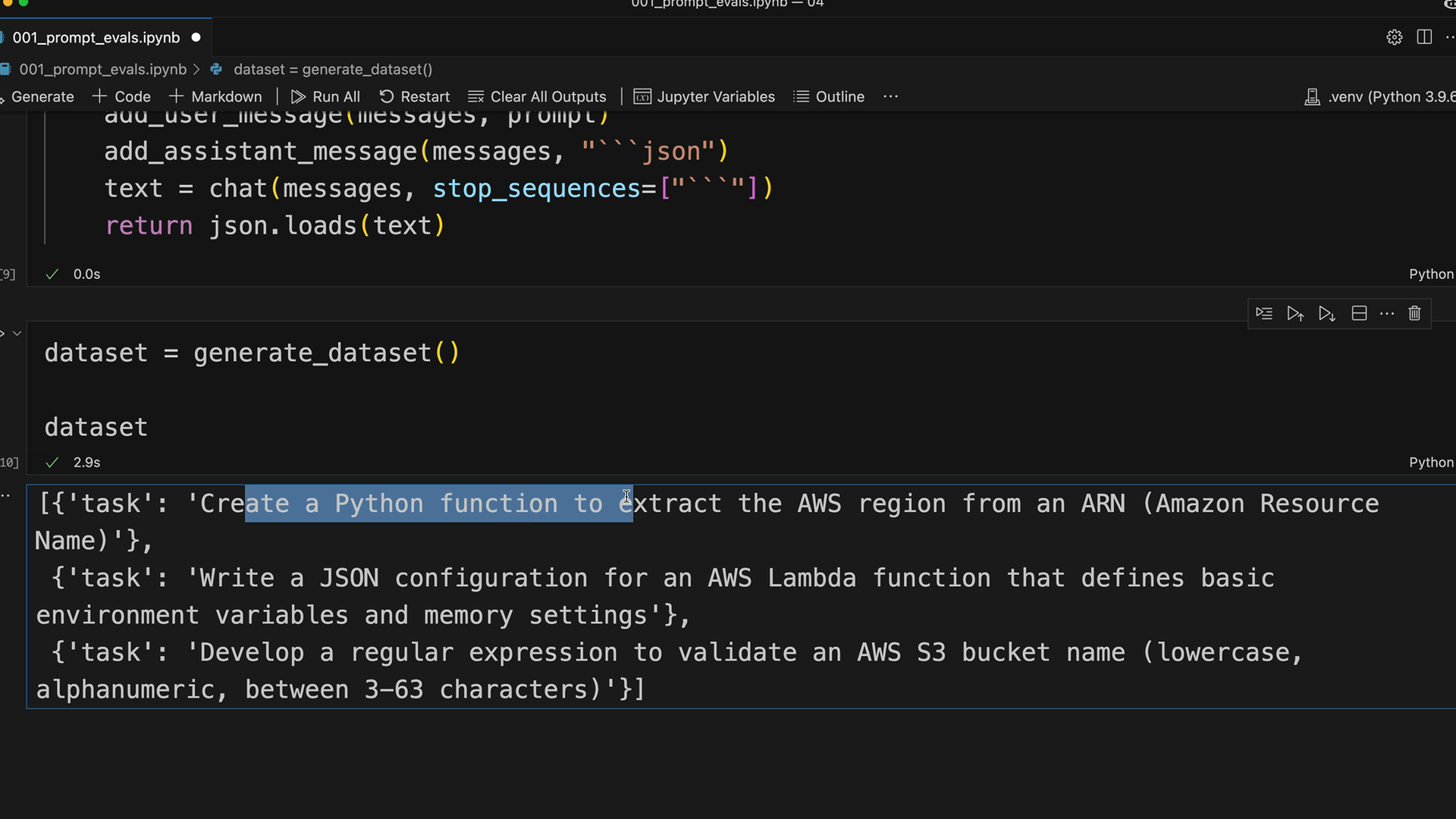Click the 2.9s execution status checkmark
This screenshot has width=1456, height=819.
pyautogui.click(x=52, y=462)
